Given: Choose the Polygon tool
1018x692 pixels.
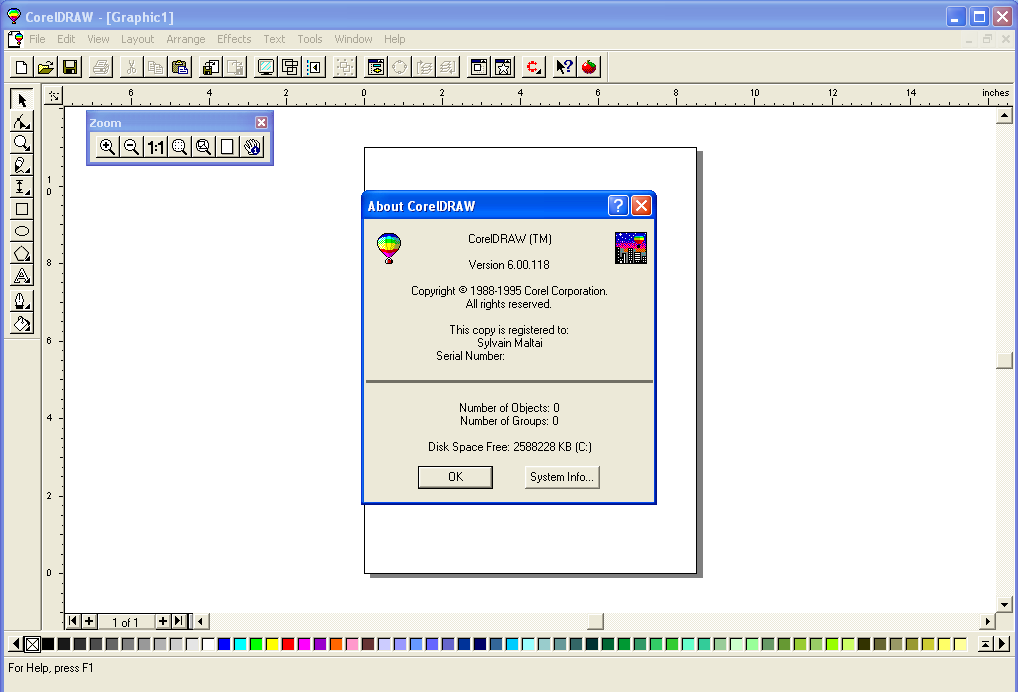Looking at the screenshot, I should (22, 254).
